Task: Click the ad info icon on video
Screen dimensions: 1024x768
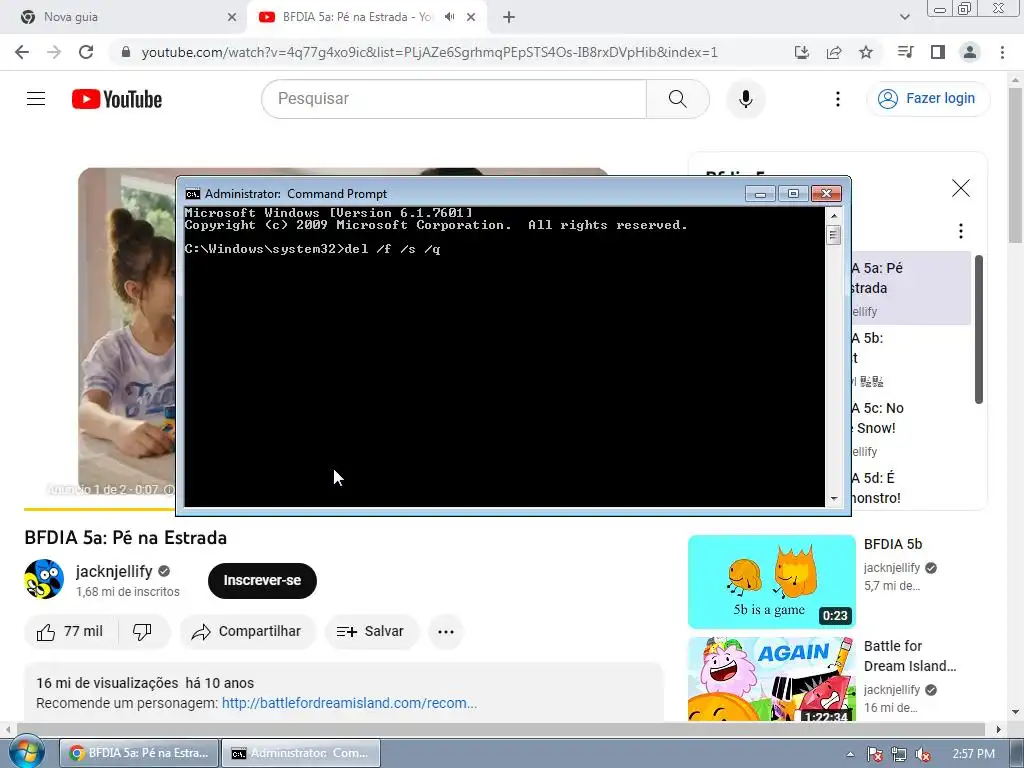Action: point(169,489)
